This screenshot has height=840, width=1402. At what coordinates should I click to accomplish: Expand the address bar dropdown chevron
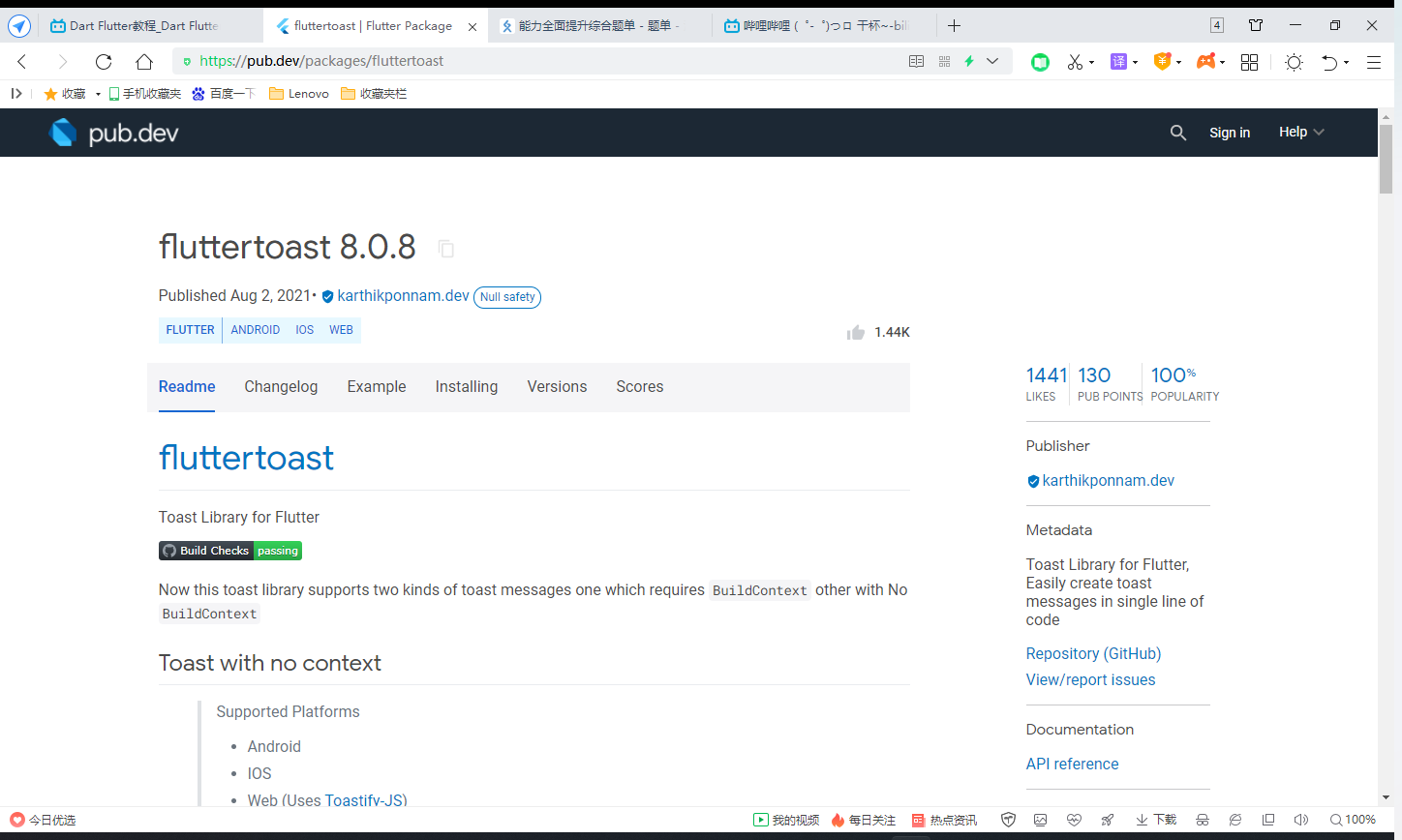(992, 61)
